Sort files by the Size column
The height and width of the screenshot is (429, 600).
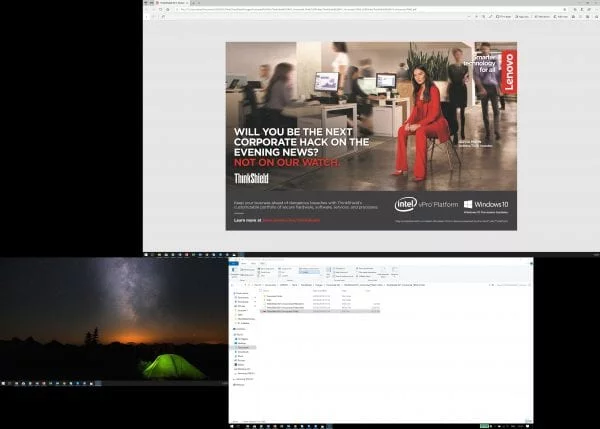click(x=368, y=291)
